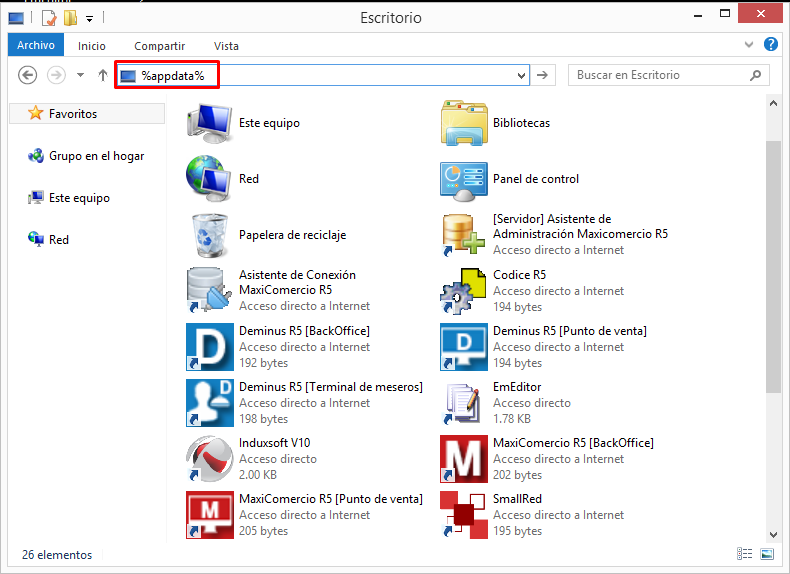
Task: Select the Induxsoft V10 shortcut icon
Action: 210,459
